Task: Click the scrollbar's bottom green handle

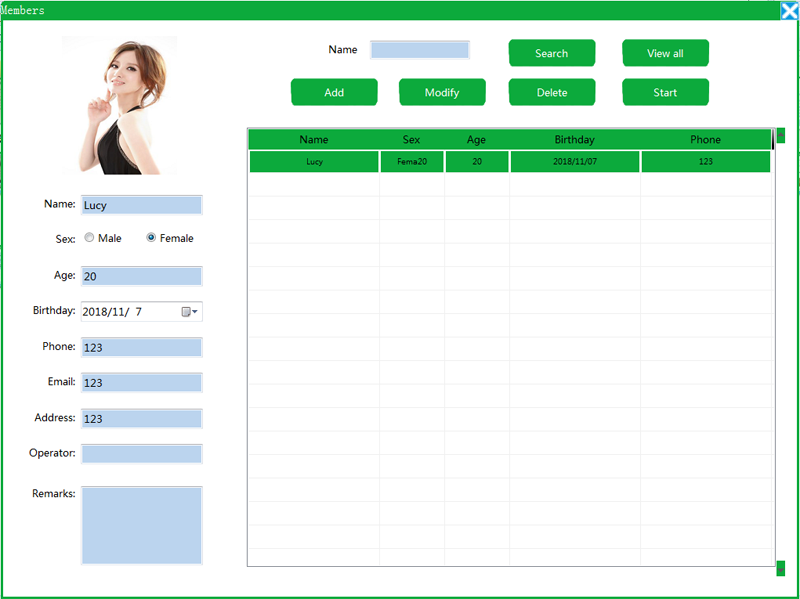Action: point(780,568)
